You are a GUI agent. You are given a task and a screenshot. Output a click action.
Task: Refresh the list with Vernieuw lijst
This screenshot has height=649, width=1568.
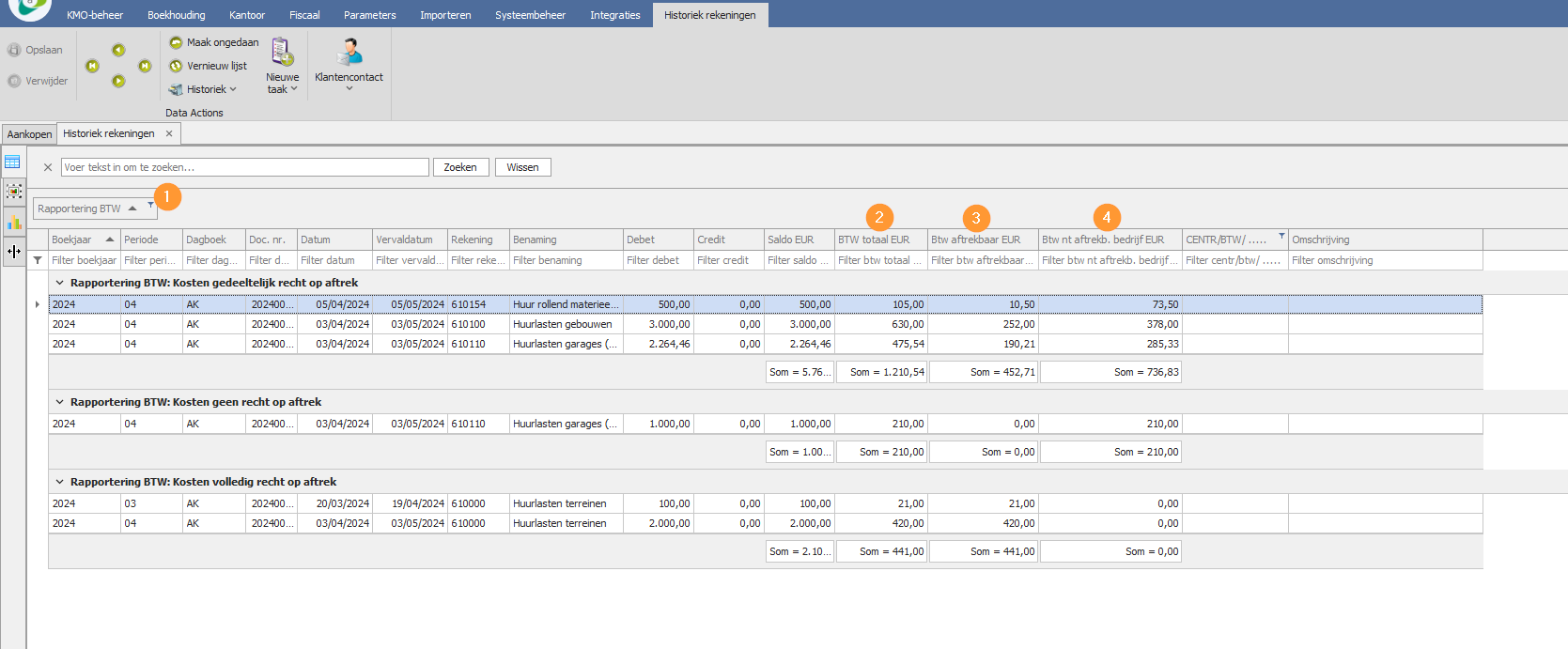[x=176, y=66]
